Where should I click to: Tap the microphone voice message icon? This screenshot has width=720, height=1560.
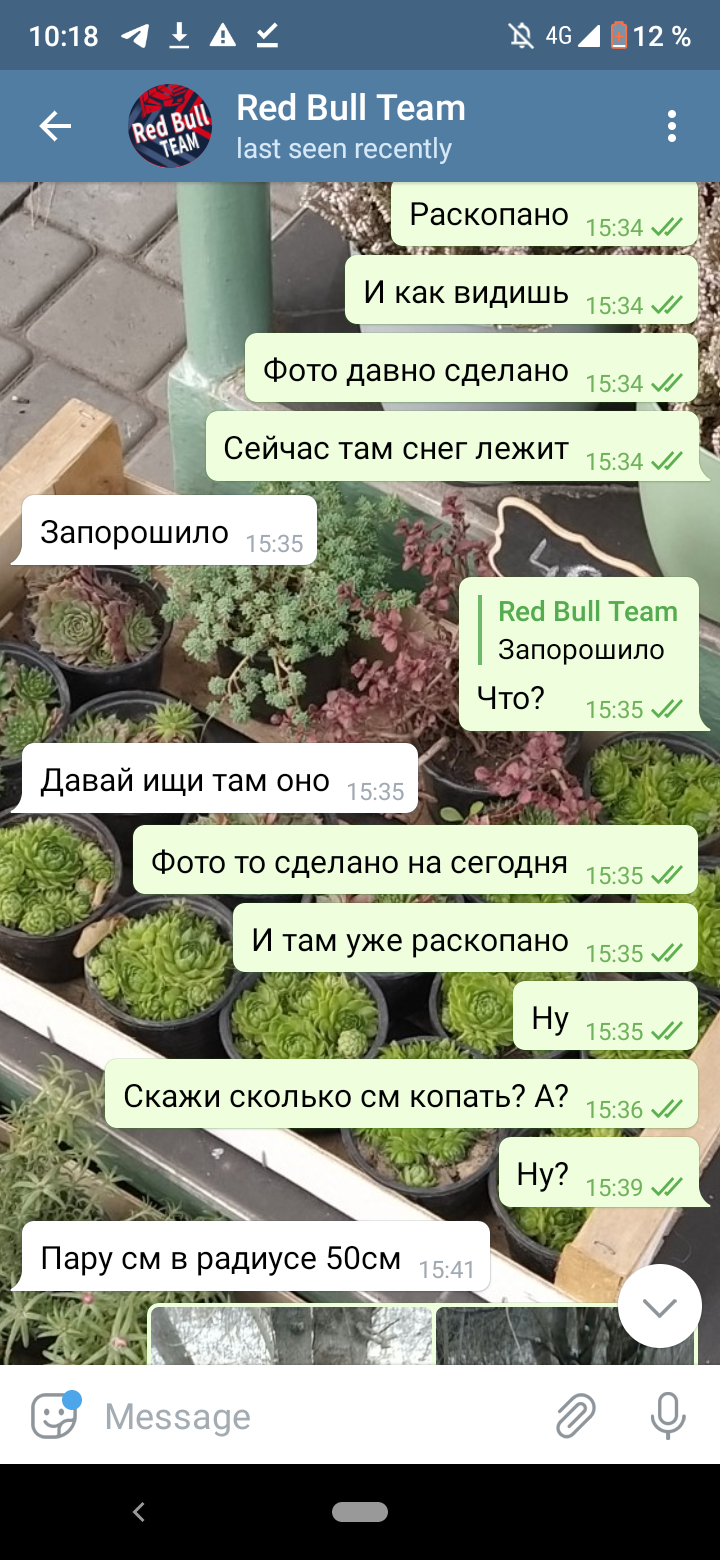(x=668, y=1415)
